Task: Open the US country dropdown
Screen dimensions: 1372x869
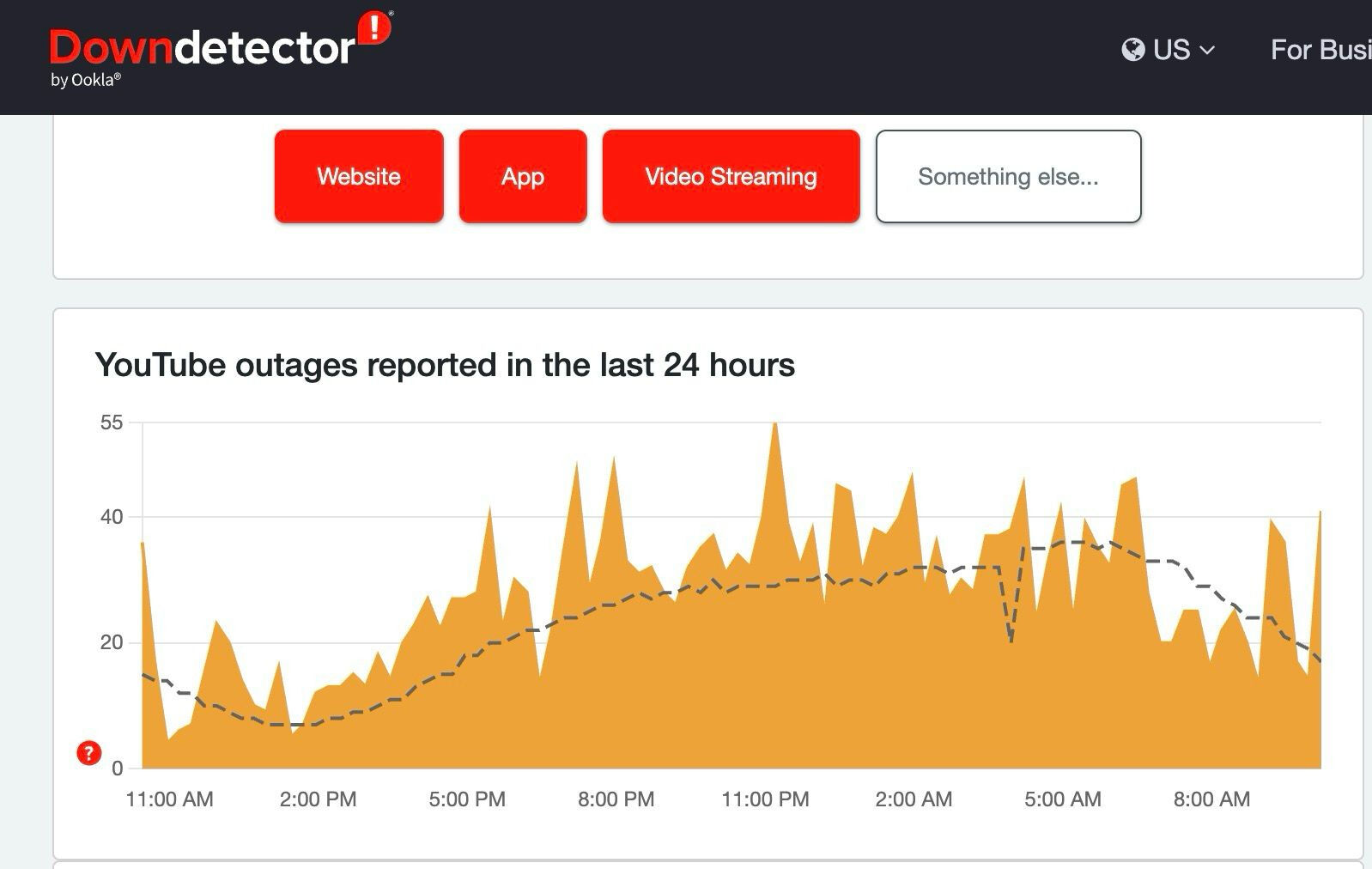Action: coord(1169,50)
